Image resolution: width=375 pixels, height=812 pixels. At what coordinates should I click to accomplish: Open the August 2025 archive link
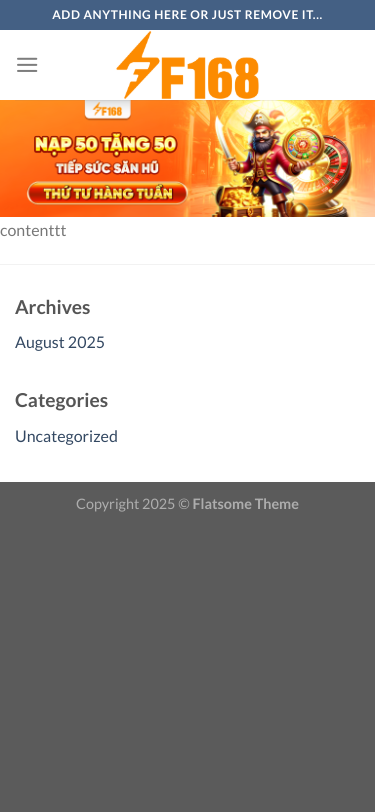coord(60,342)
